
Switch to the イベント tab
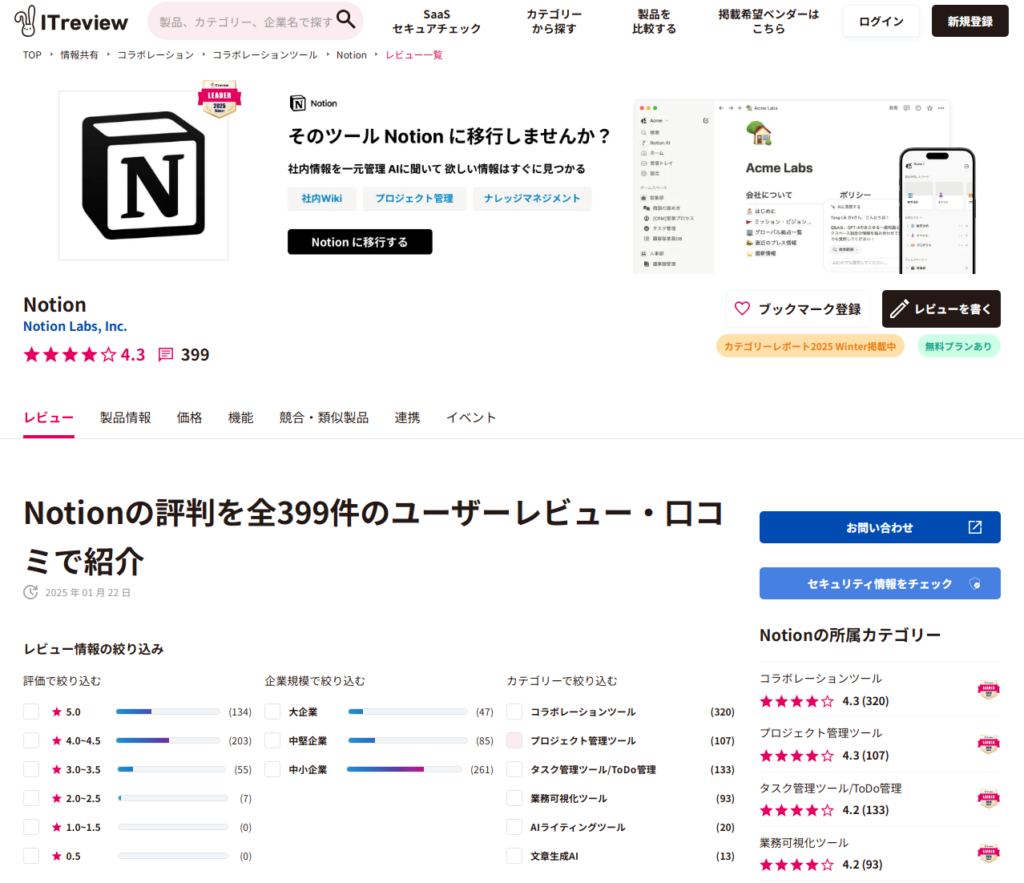472,418
